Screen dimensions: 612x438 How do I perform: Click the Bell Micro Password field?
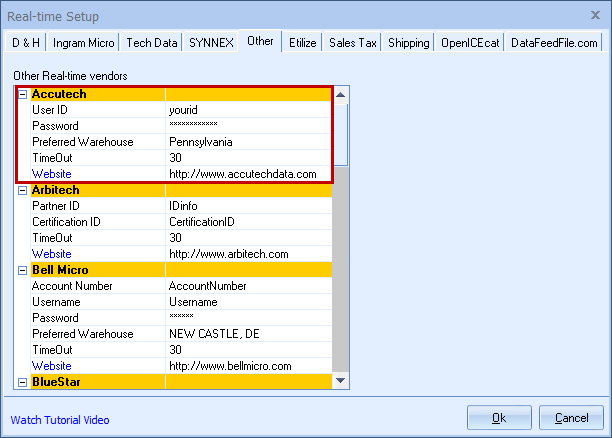[x=249, y=318]
